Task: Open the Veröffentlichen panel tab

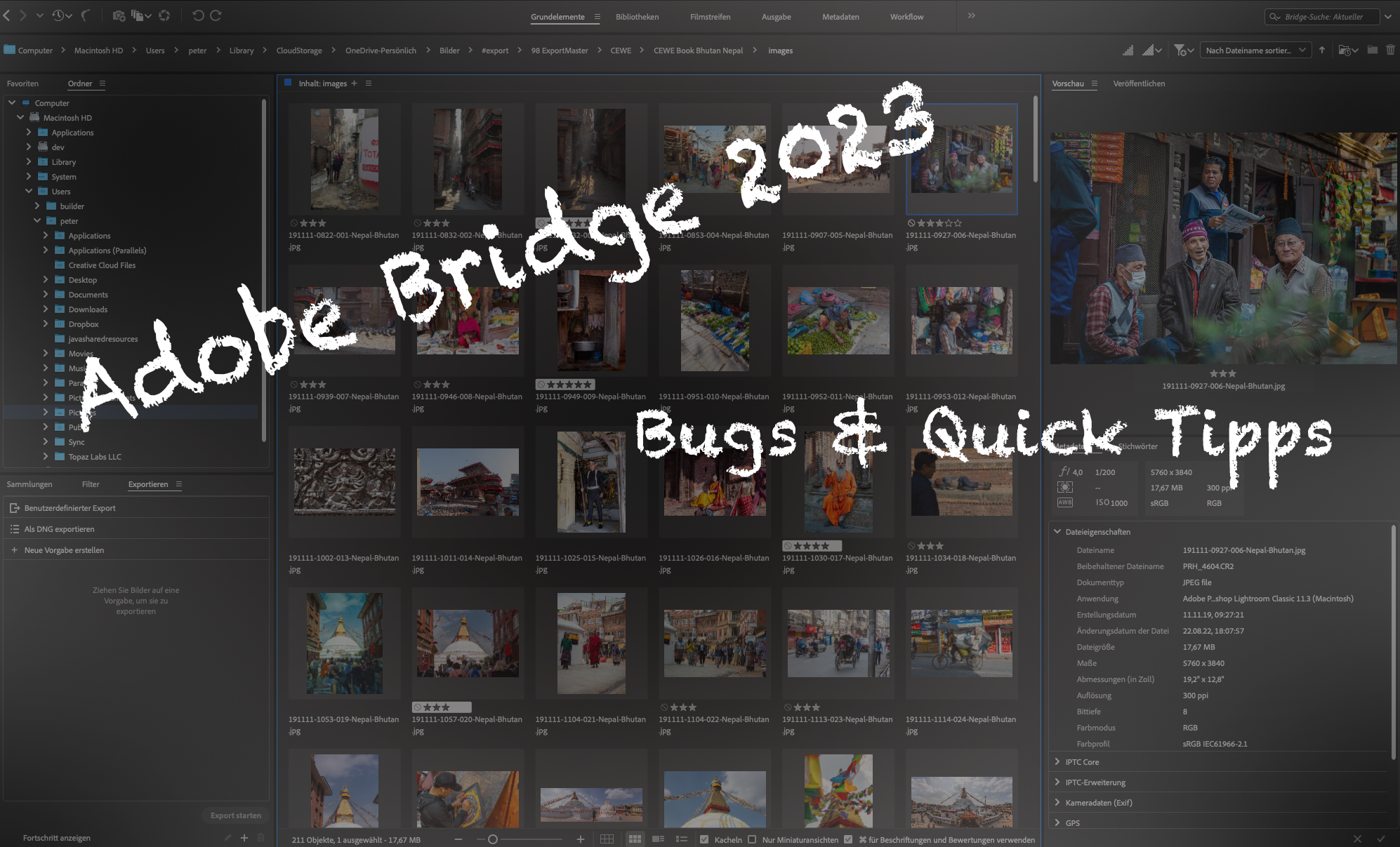Action: [x=1139, y=84]
